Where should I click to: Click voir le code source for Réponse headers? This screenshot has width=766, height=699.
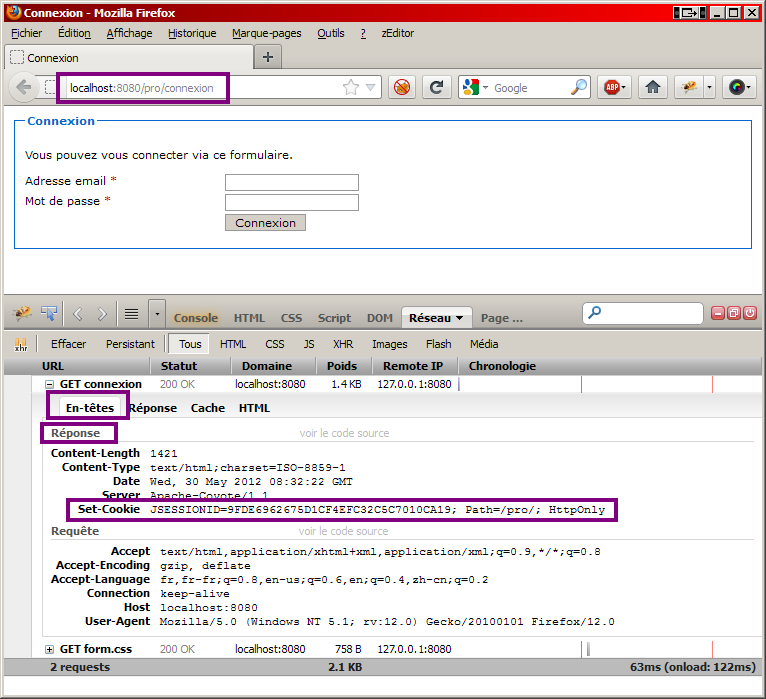[344, 433]
